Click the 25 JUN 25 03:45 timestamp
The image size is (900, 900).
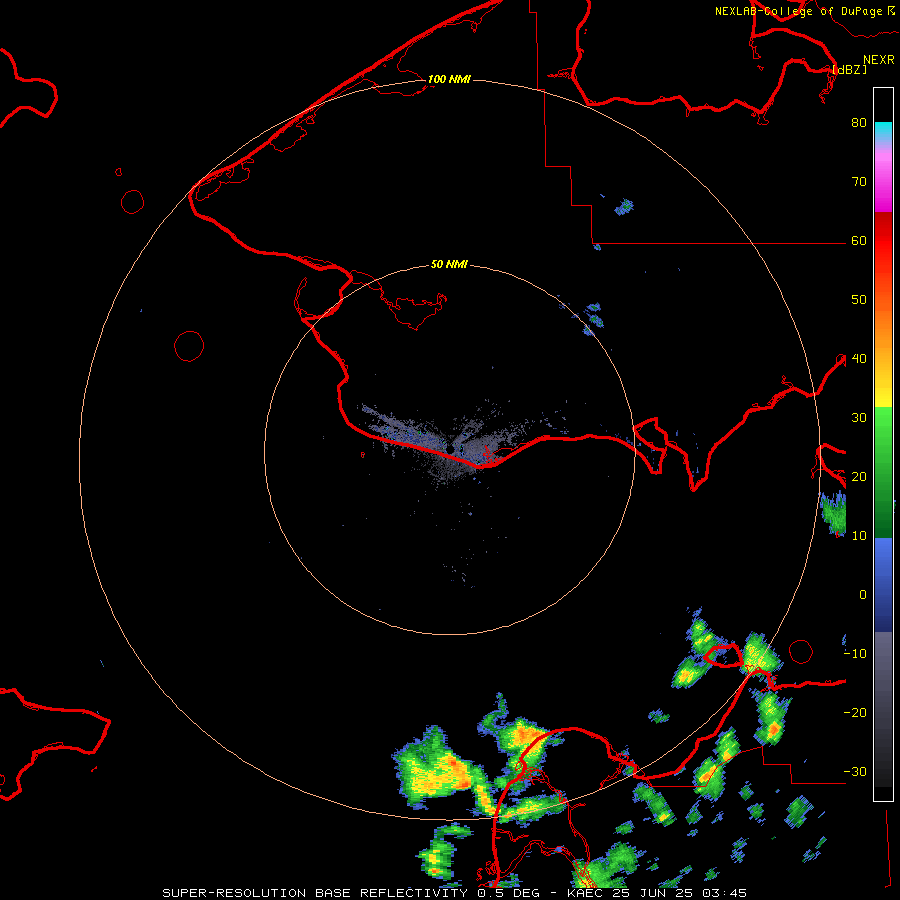(x=680, y=893)
